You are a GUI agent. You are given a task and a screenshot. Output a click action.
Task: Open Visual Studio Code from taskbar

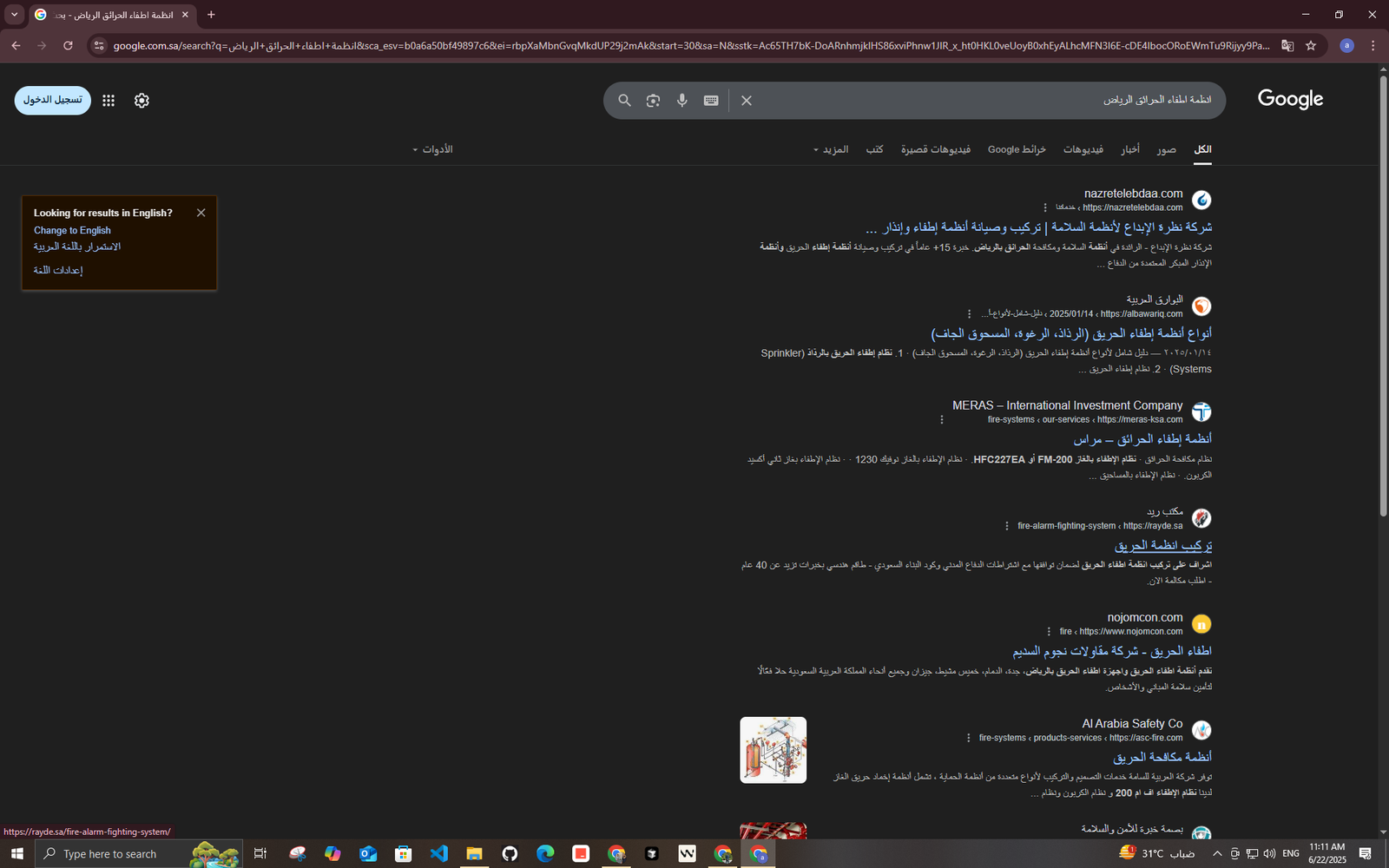click(438, 854)
